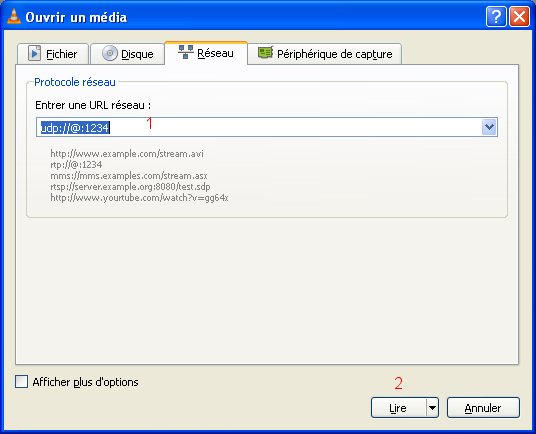Click the label Entrer une URL réseau
This screenshot has width=536, height=434.
(x=93, y=105)
